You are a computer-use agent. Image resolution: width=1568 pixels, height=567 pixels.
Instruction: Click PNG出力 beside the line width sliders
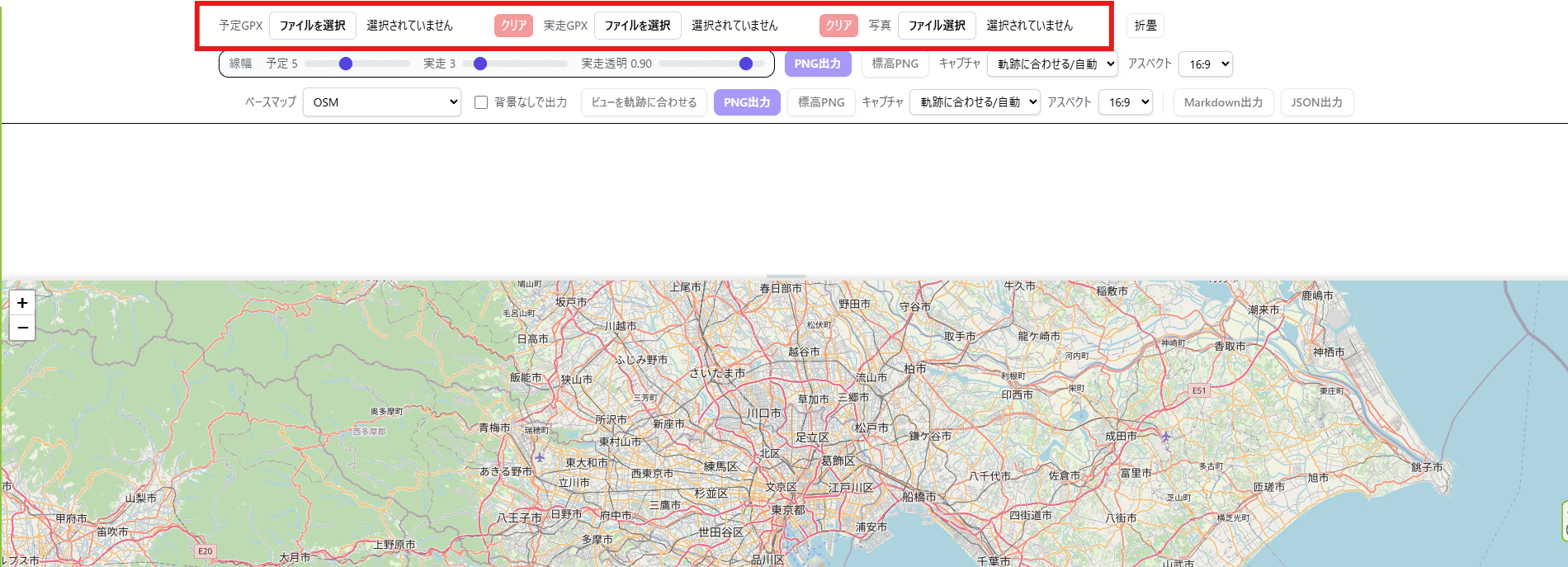pyautogui.click(x=818, y=64)
